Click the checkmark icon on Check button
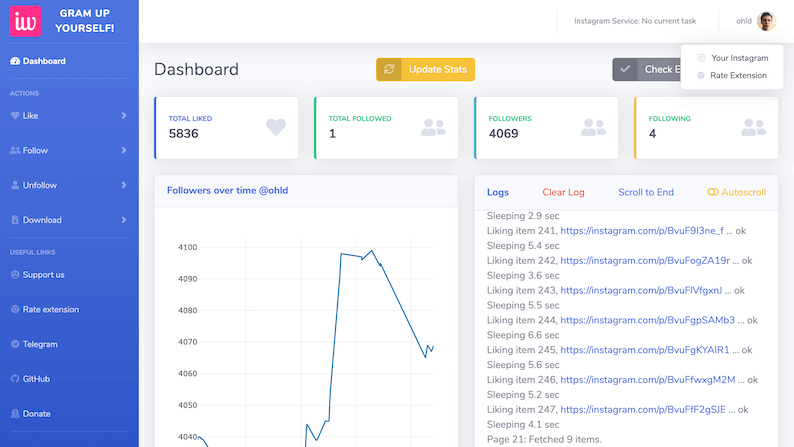The width and height of the screenshot is (794, 447). 625,69
